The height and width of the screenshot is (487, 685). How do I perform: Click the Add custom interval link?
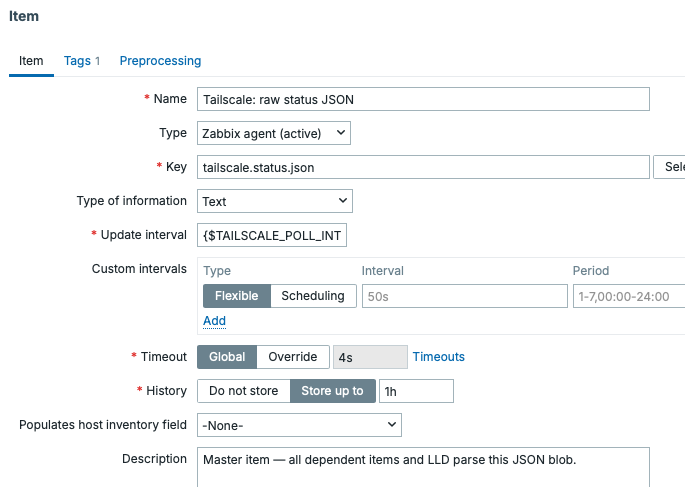pyautogui.click(x=214, y=321)
